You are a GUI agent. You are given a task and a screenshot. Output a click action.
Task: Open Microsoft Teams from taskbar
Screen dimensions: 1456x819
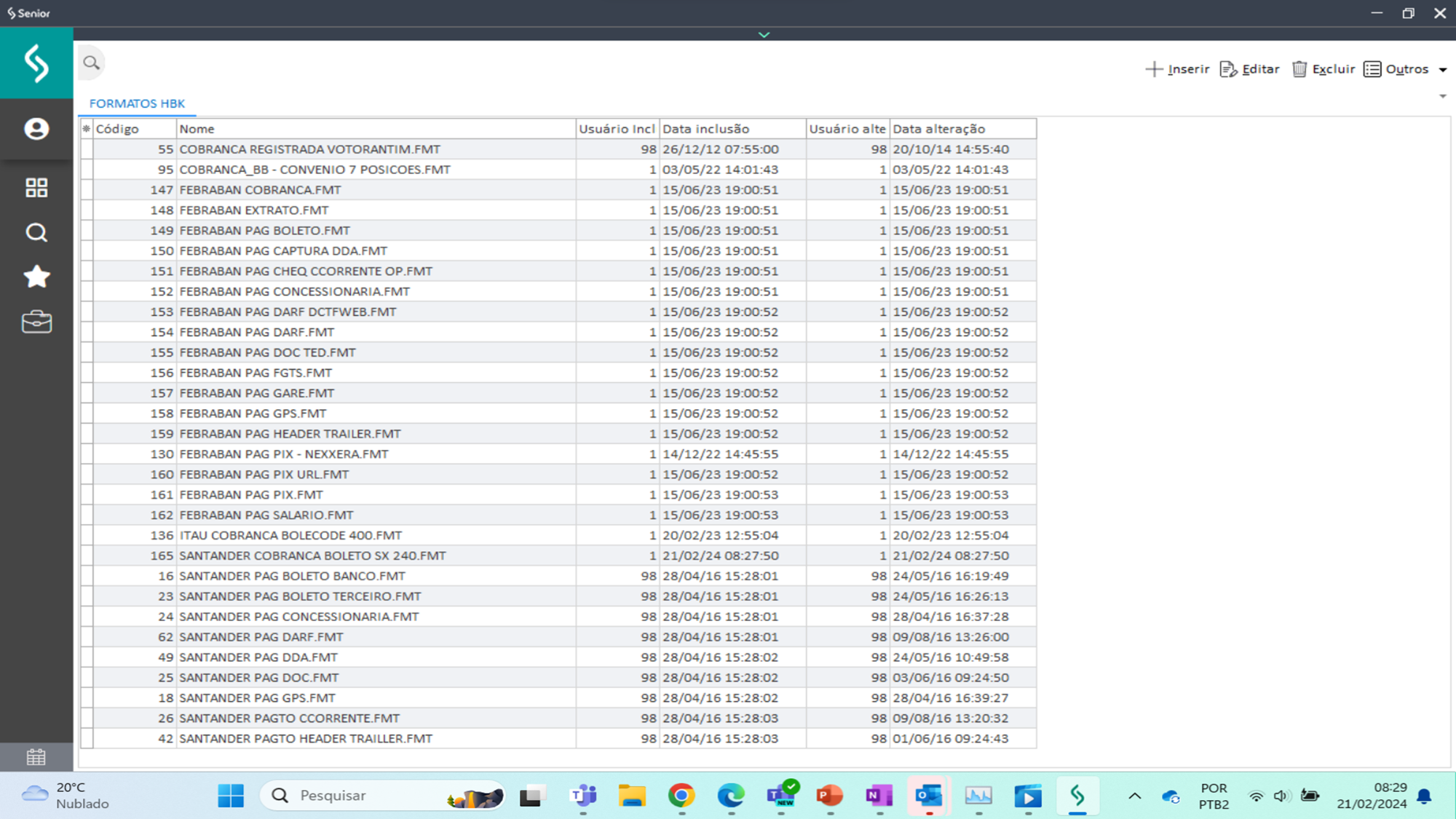[x=583, y=796]
